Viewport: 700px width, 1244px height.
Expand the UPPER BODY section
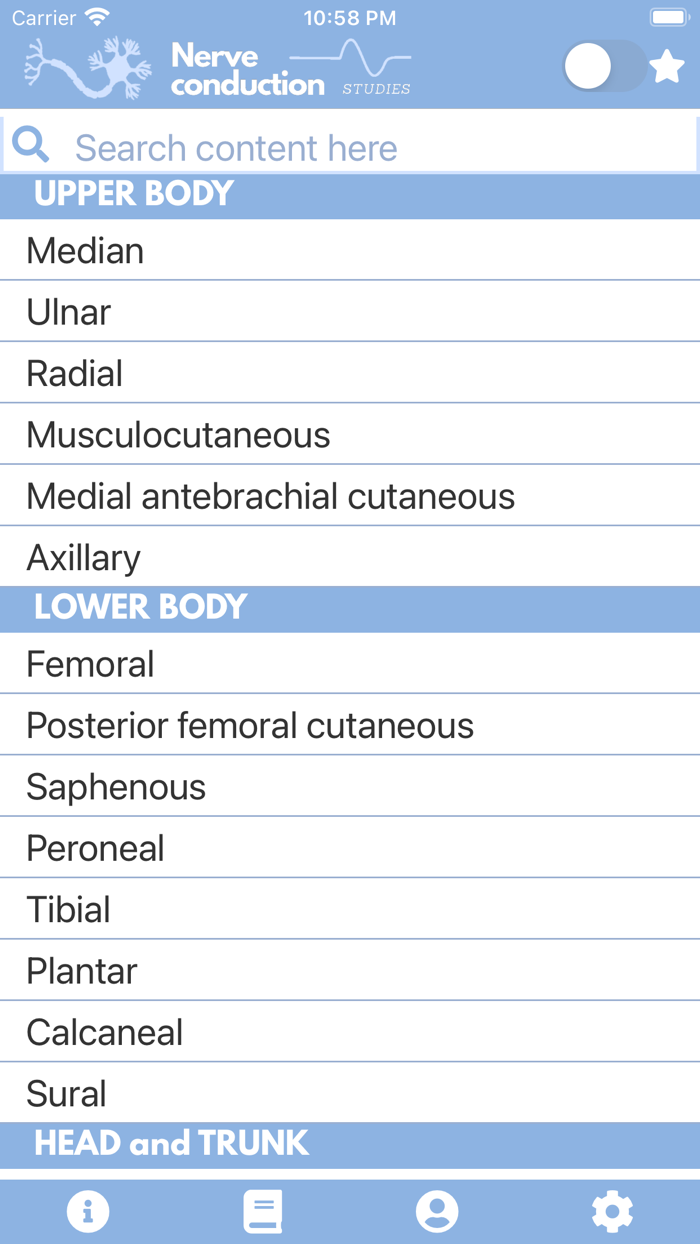tap(350, 195)
